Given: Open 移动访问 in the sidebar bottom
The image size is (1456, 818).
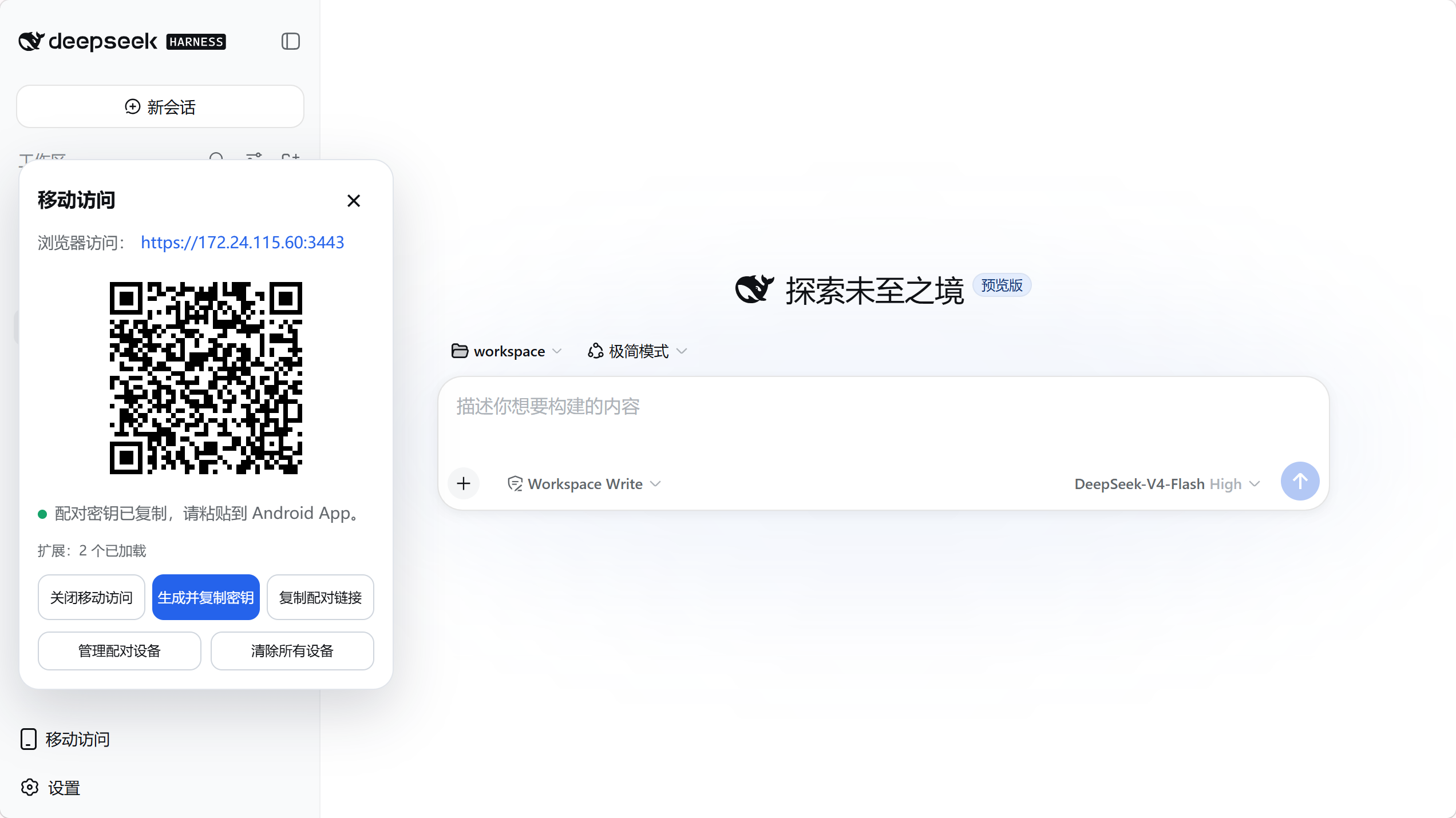Looking at the screenshot, I should click(x=65, y=739).
